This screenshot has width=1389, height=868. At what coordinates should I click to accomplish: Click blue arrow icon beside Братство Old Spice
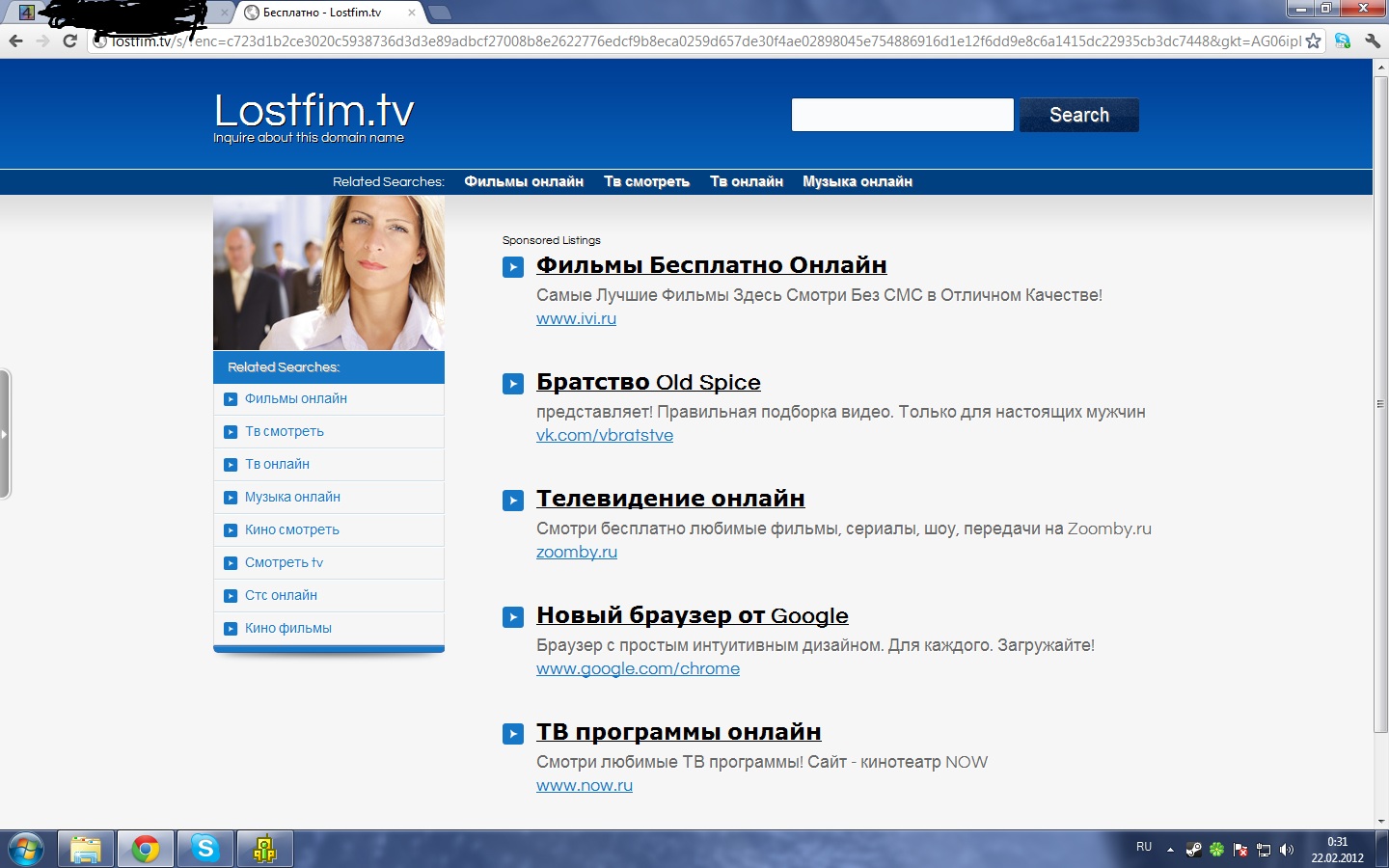[513, 384]
